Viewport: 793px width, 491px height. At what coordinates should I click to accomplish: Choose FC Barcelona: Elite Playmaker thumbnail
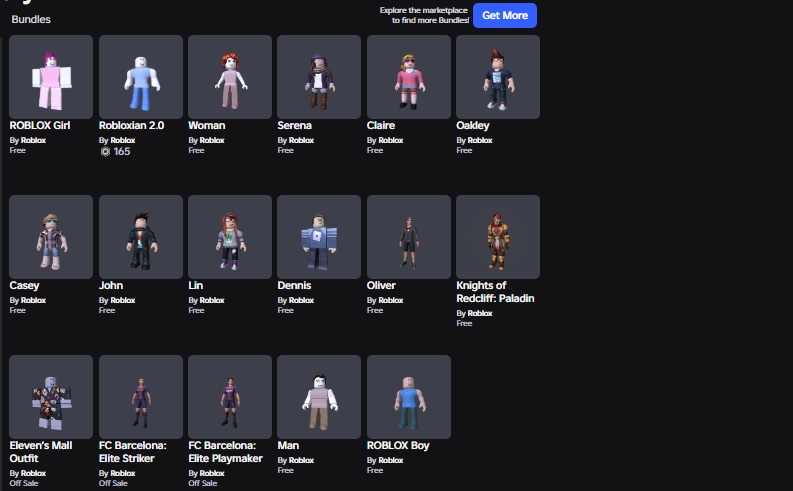pyautogui.click(x=230, y=397)
